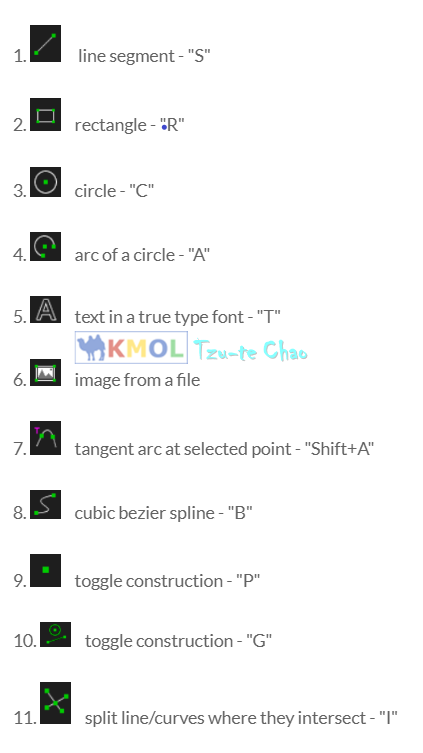The width and height of the screenshot is (423, 753).
Task: Select the cubic bezier spline icon
Action: tap(46, 504)
